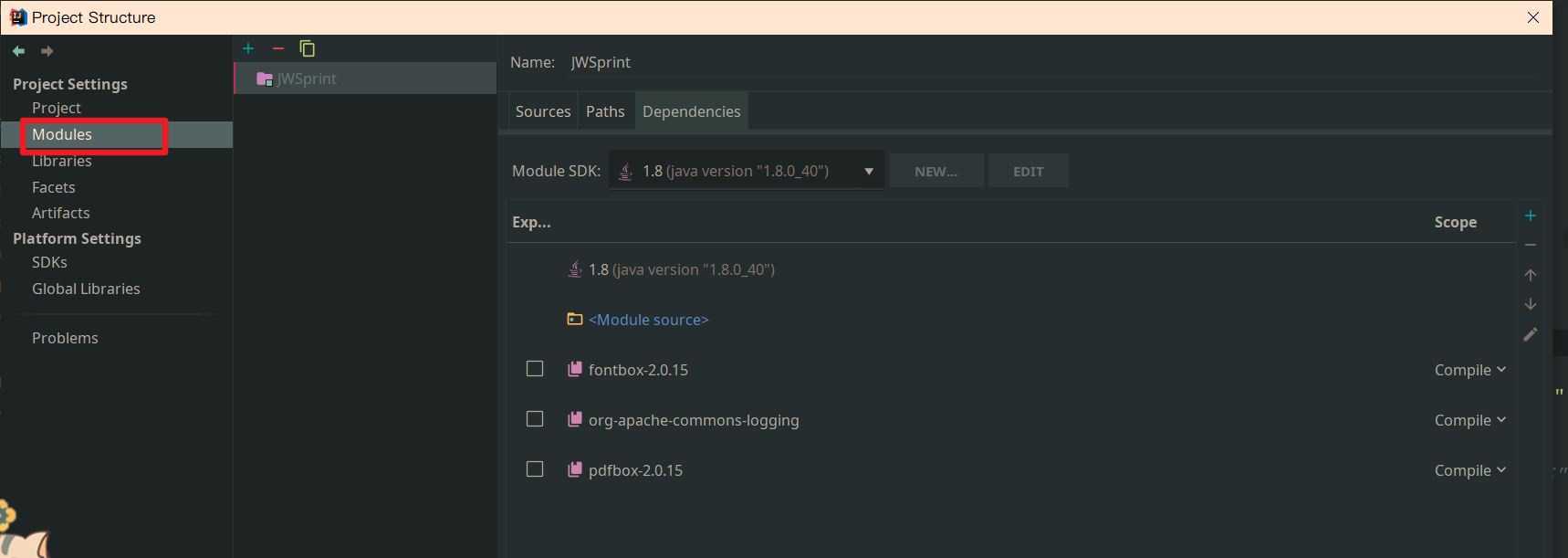The height and width of the screenshot is (558, 1568).
Task: Select JWSprint in the module list
Action: 365,79
